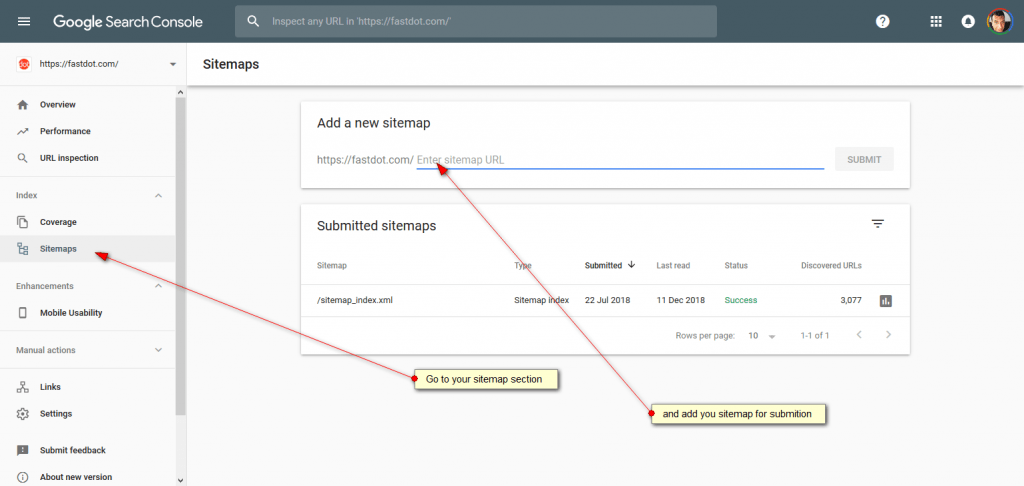Image resolution: width=1024 pixels, height=486 pixels.
Task: Collapse the Index section
Action: (158, 195)
